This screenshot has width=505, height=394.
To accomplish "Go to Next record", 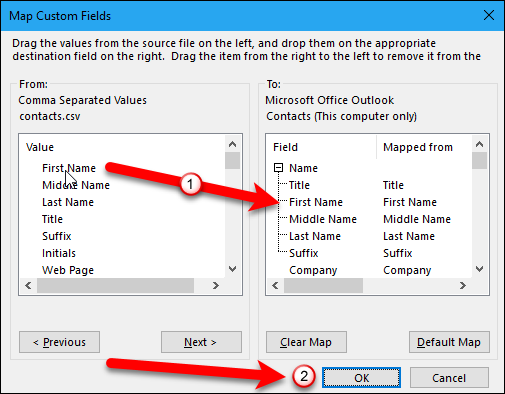I will [x=201, y=342].
